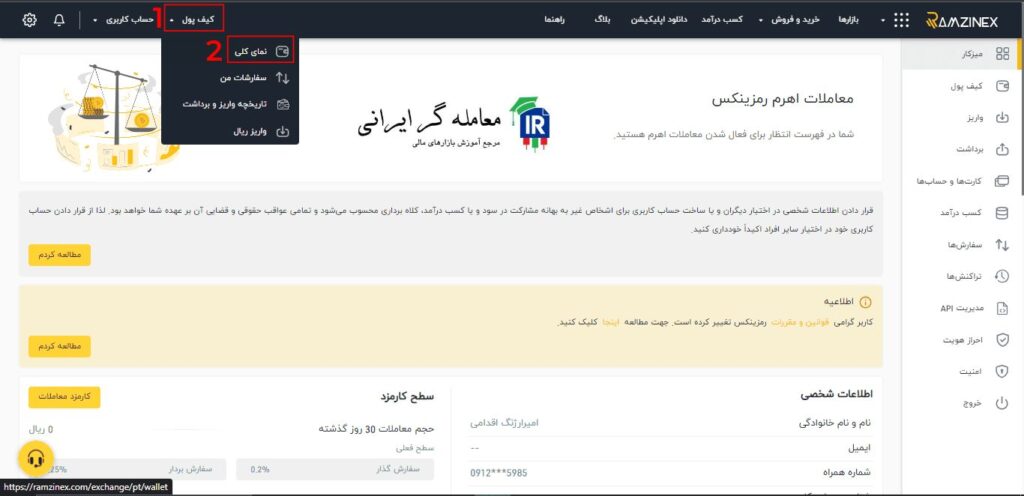Open the apps grid icon
1024x496 pixels.
[x=901, y=20]
